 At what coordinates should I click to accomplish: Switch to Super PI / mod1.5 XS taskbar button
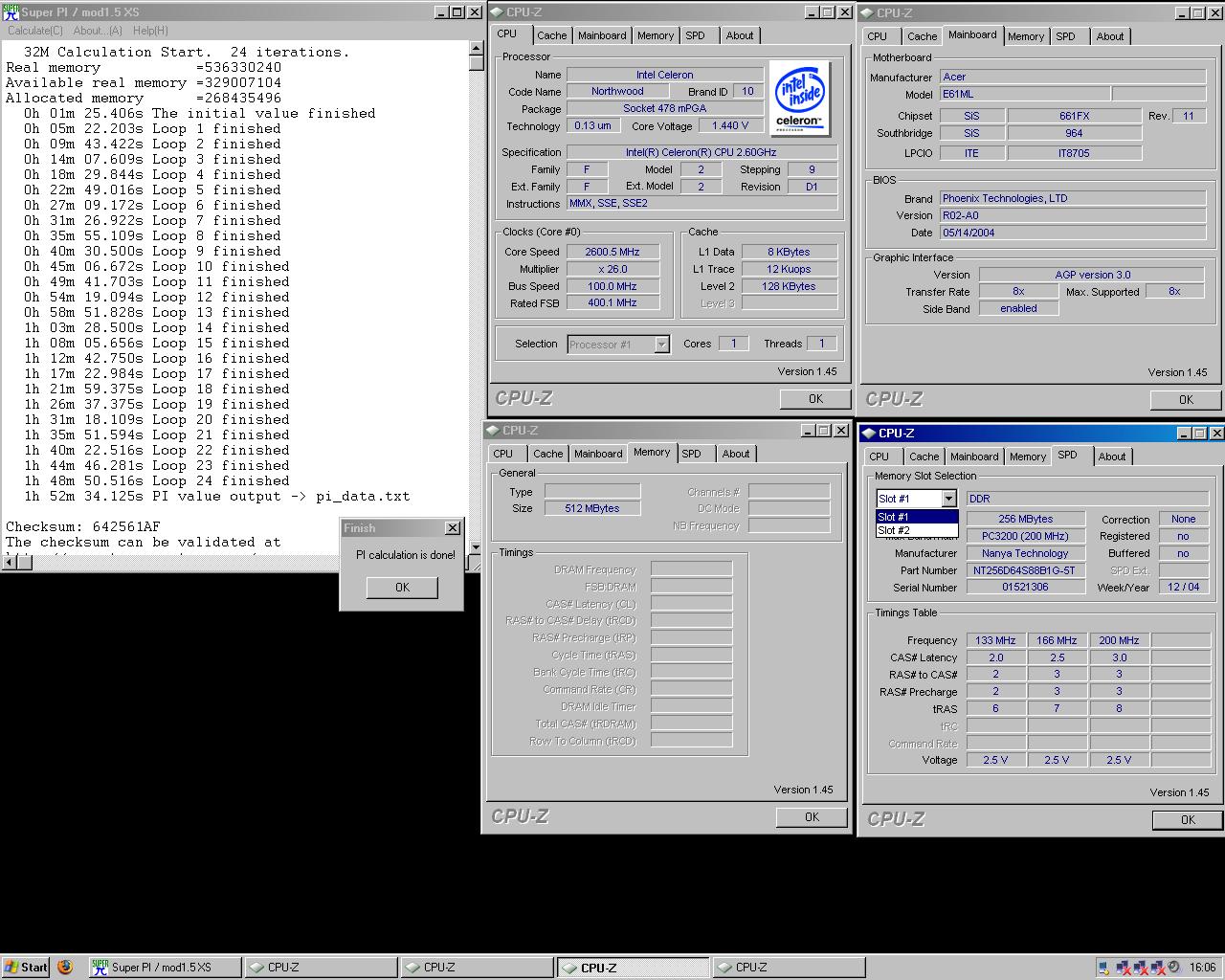coord(165,967)
